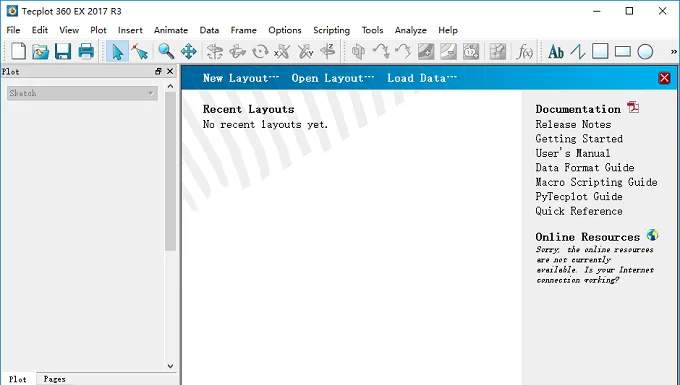Open the Help menu
Image resolution: width=680 pixels, height=385 pixels.
pos(448,30)
